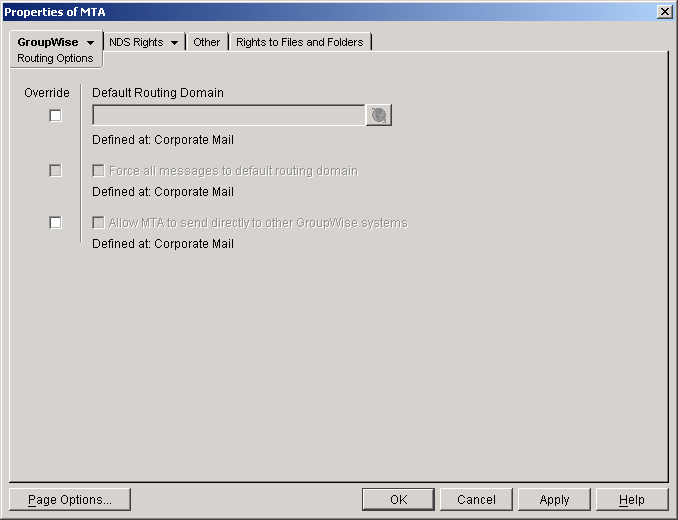Click Defined at: Corporate Mail below Force all messages
Screen dimensions: 678x520
point(163,192)
